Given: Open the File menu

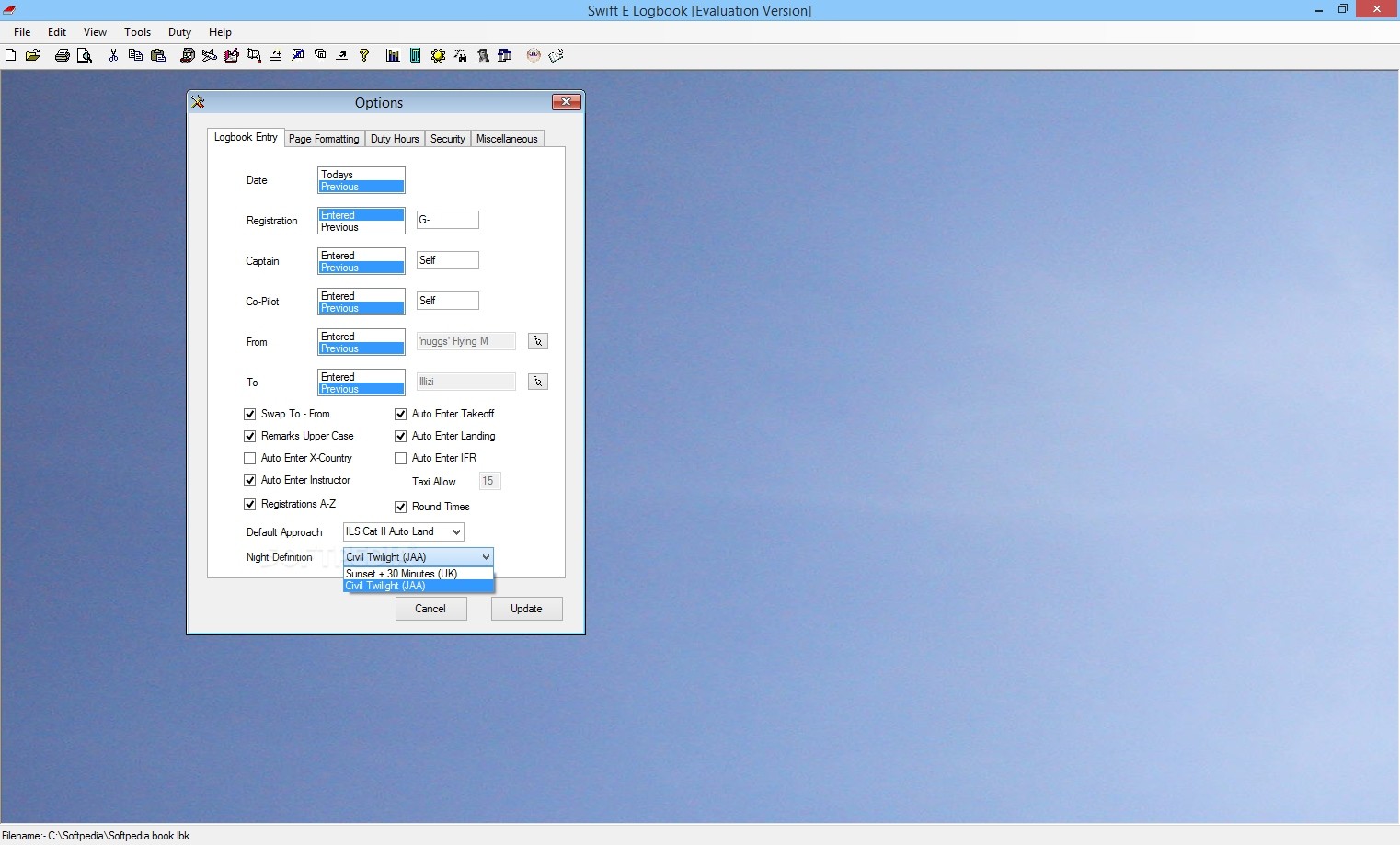Looking at the screenshot, I should pos(22,31).
